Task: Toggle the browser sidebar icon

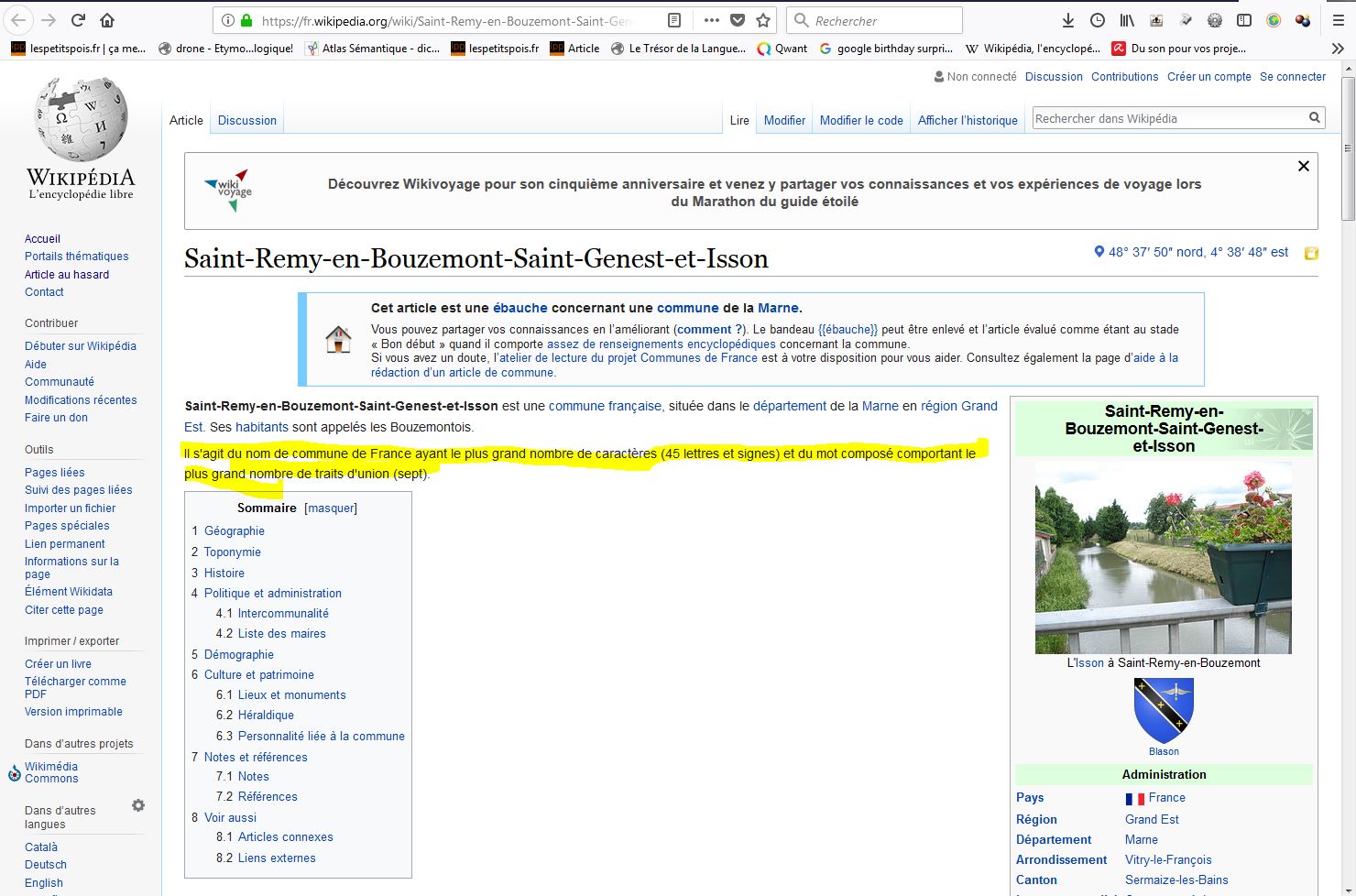Action: tap(1244, 20)
